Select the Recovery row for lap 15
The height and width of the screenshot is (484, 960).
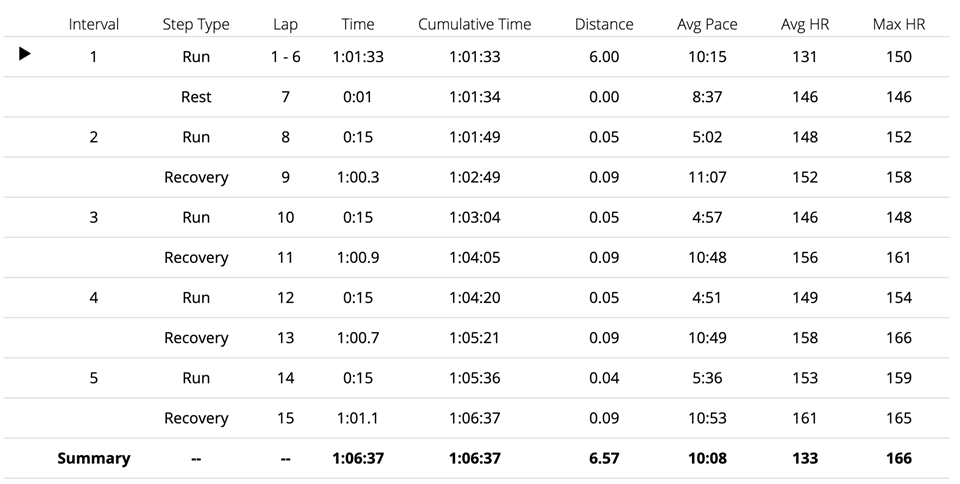point(476,419)
